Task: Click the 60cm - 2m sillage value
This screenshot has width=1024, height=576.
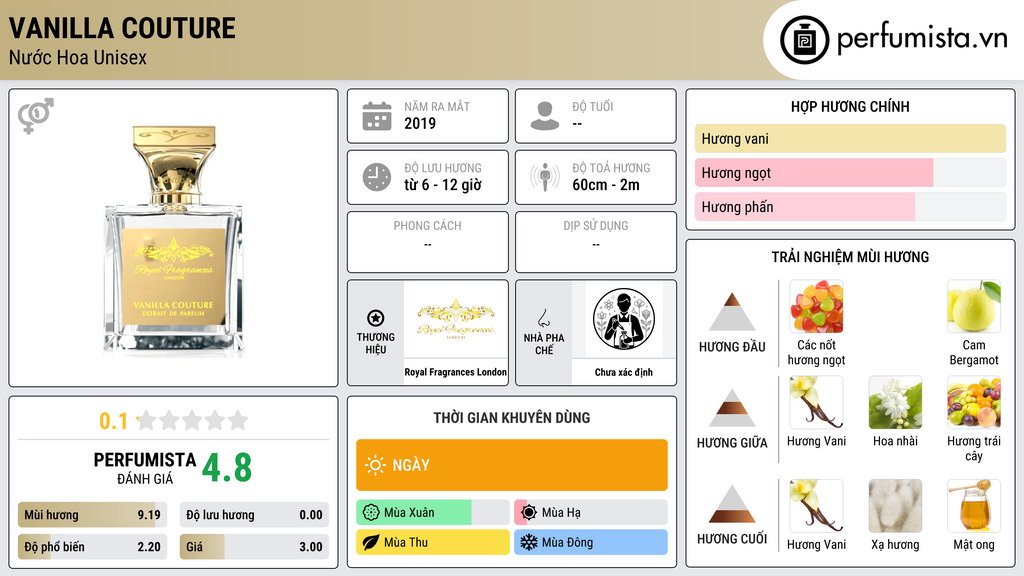Action: (x=606, y=185)
